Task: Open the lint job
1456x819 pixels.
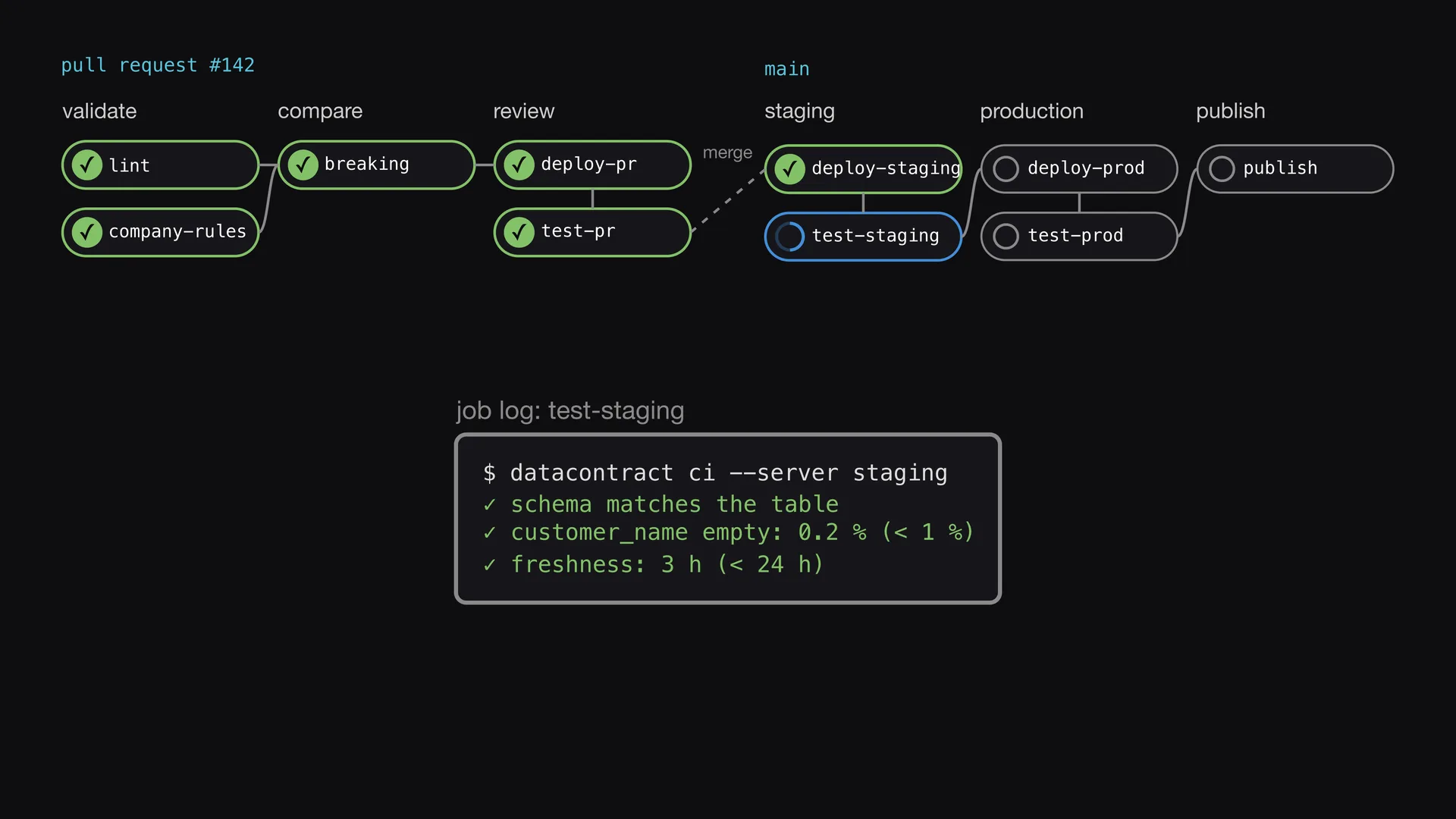Action: [x=161, y=165]
